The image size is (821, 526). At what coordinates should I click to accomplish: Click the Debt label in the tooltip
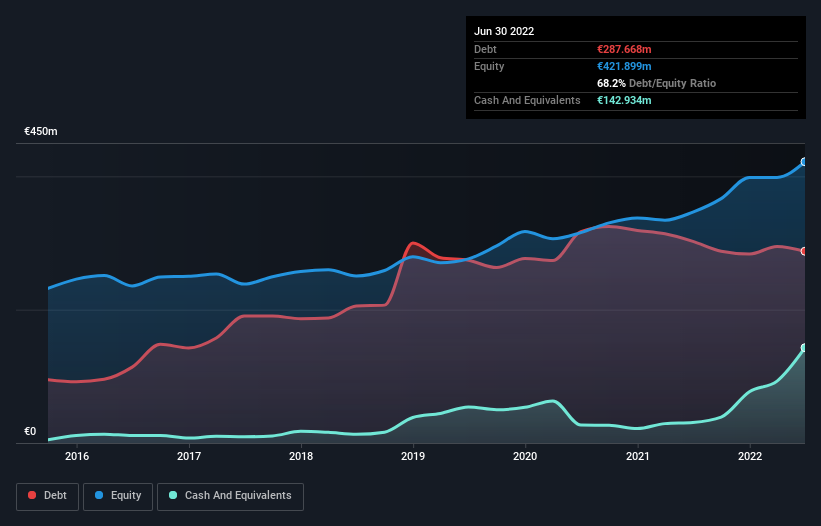[485, 49]
